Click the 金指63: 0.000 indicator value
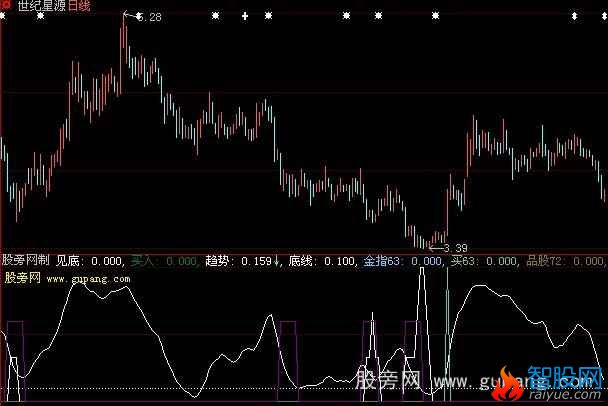This screenshot has height=406, width=608. coord(404,261)
